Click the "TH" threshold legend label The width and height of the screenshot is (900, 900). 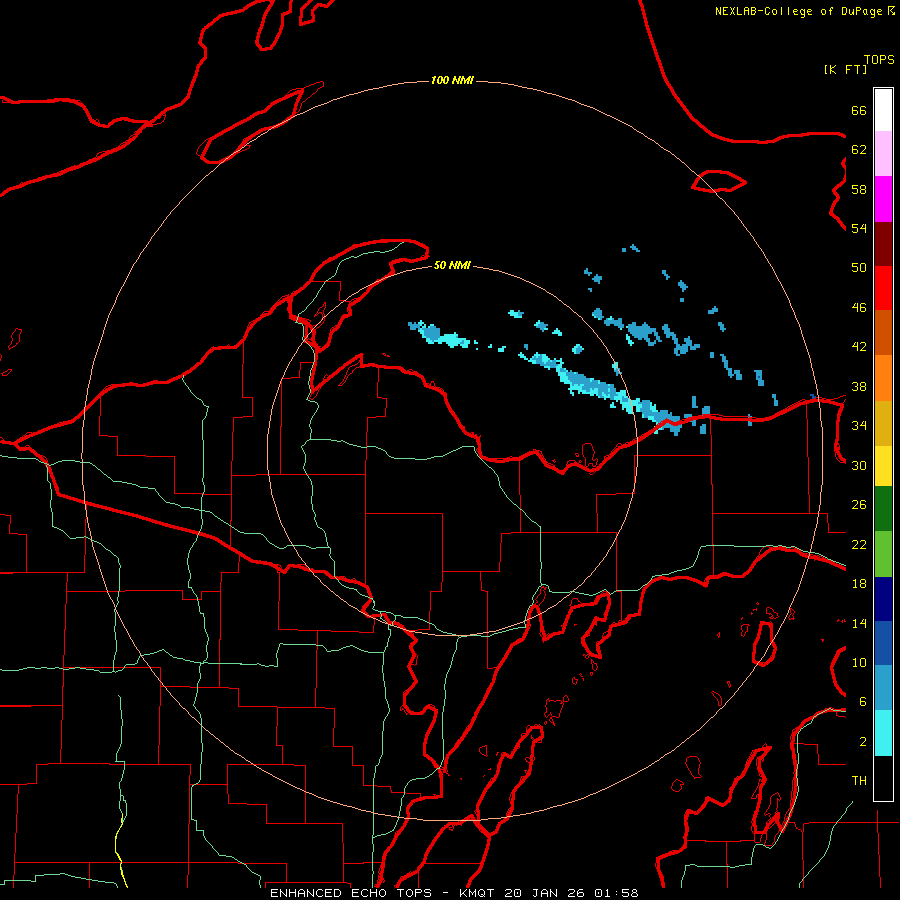coord(859,781)
